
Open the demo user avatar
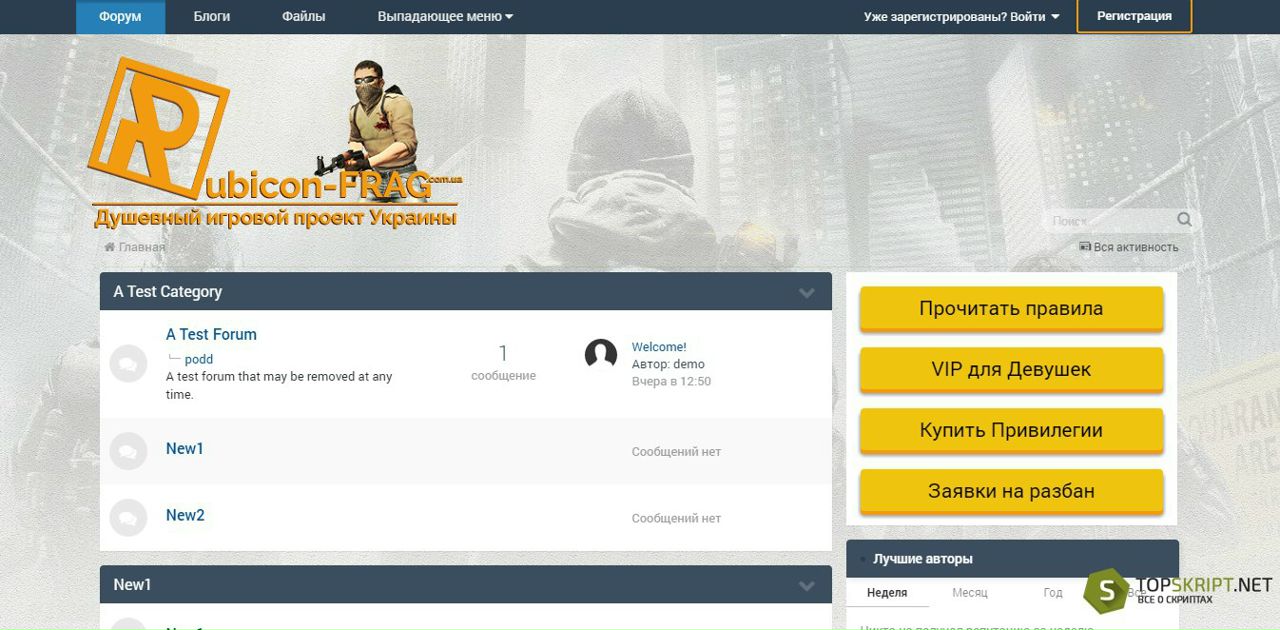pos(601,355)
